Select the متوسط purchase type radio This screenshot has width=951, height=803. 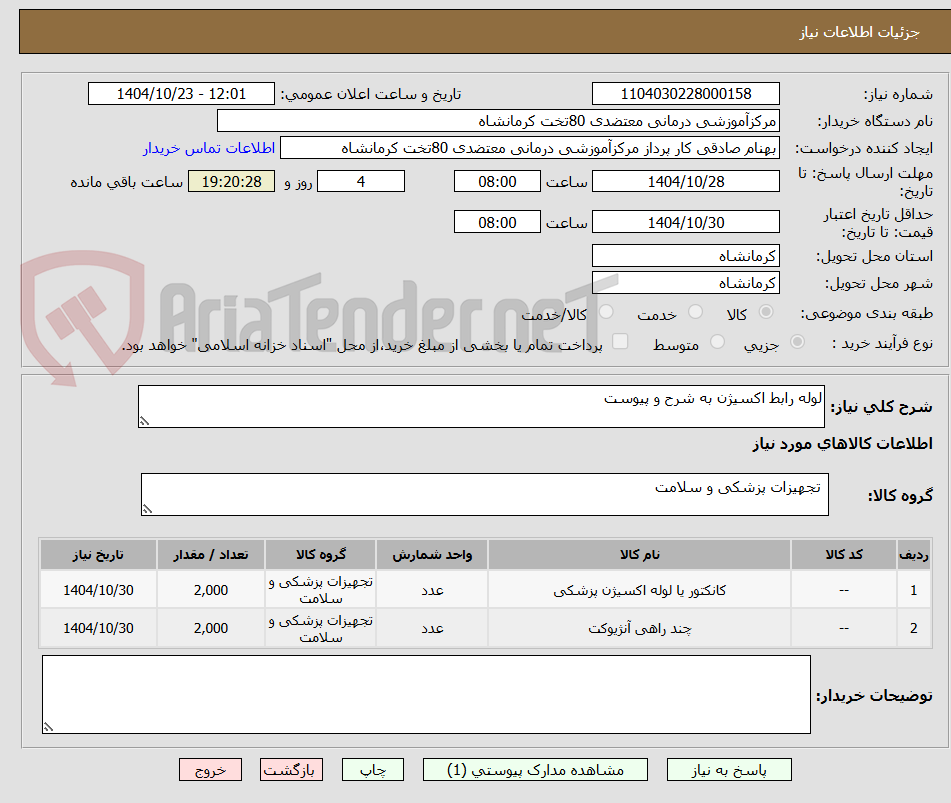click(x=717, y=342)
